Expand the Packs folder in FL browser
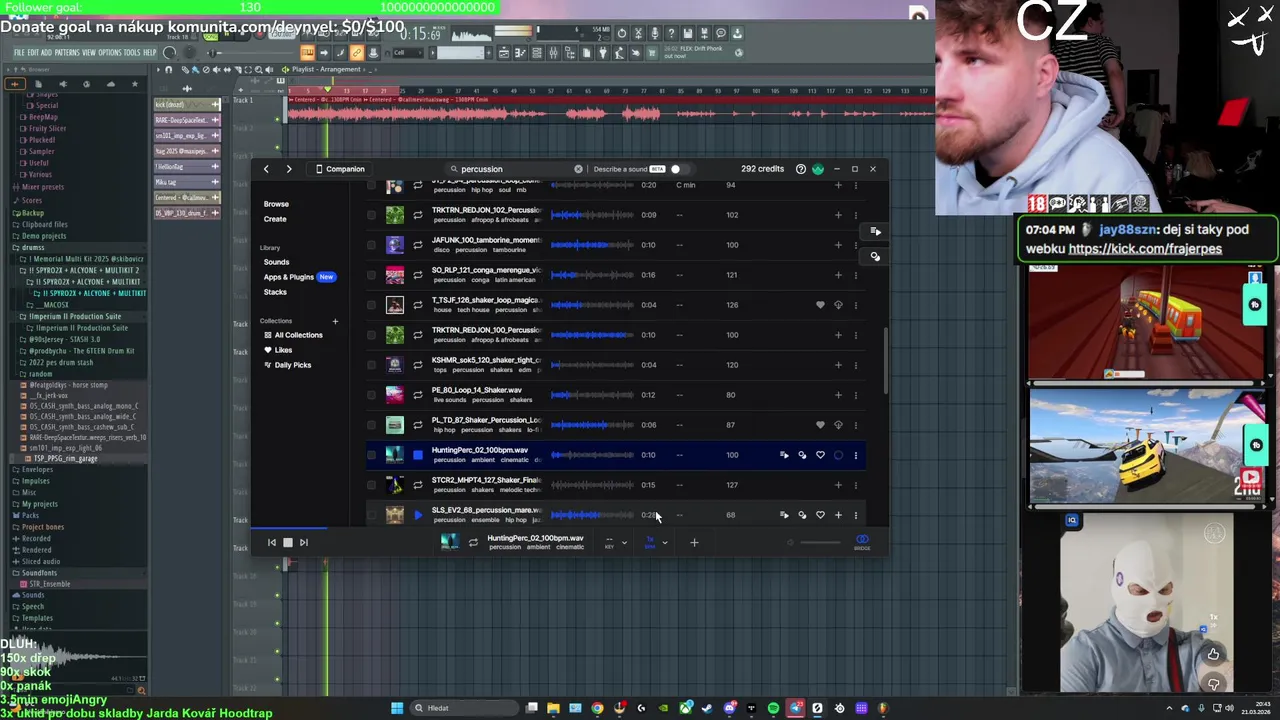Viewport: 1280px width, 720px height. click(x=30, y=515)
